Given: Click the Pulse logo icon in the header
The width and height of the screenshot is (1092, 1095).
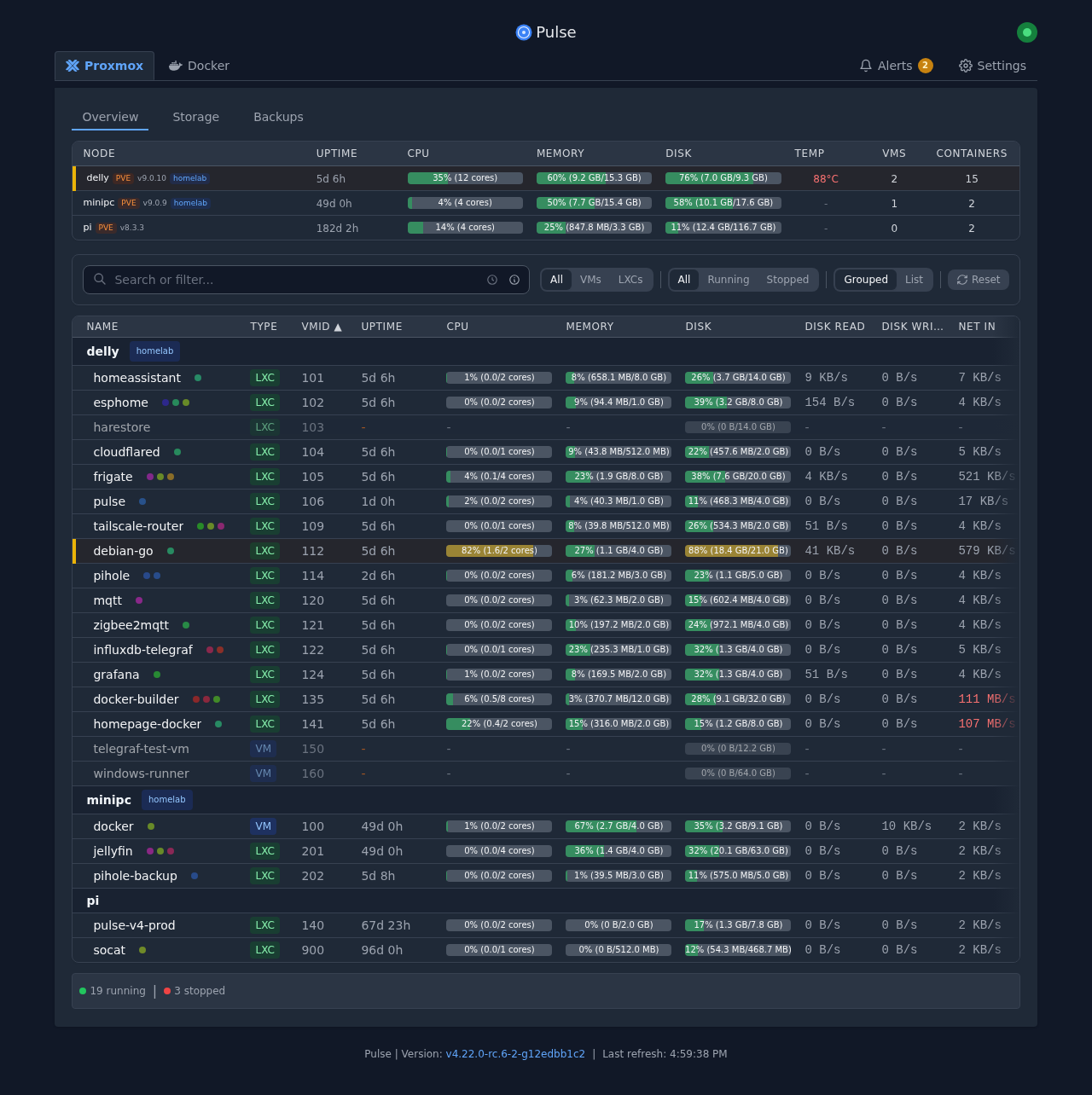Looking at the screenshot, I should 524,32.
